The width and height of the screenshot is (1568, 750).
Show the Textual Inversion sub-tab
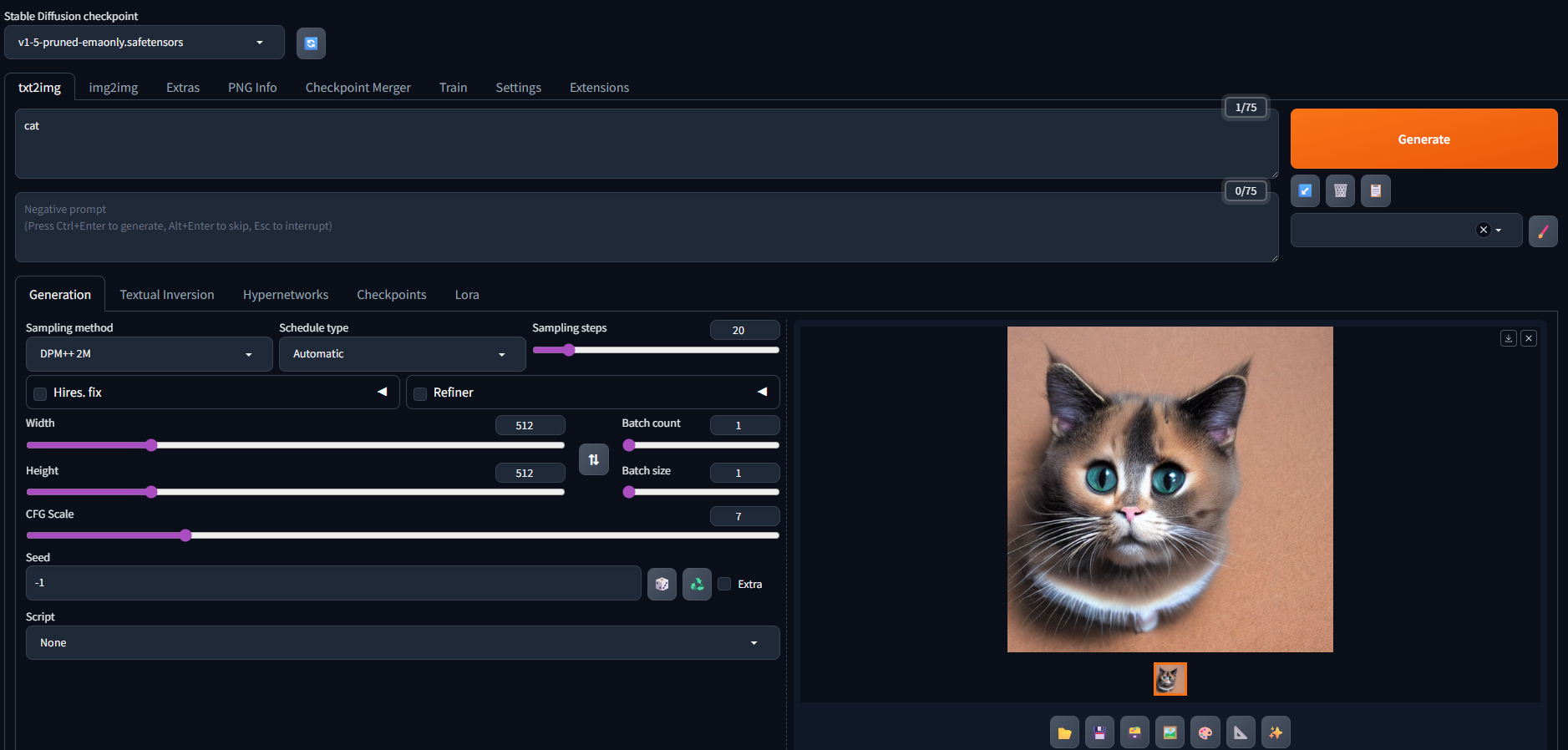167,295
